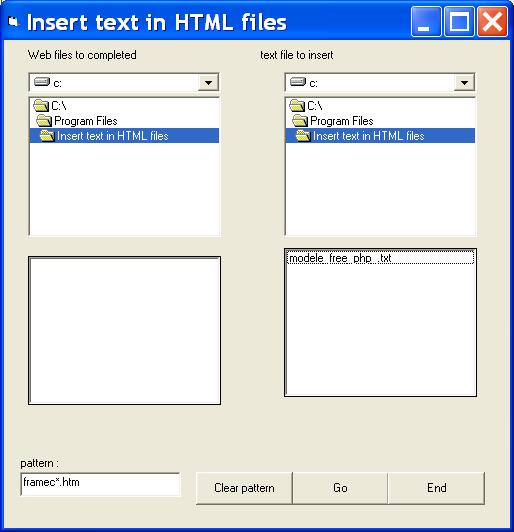Focus the pattern text field
The width and height of the screenshot is (514, 532).
[x=100, y=484]
